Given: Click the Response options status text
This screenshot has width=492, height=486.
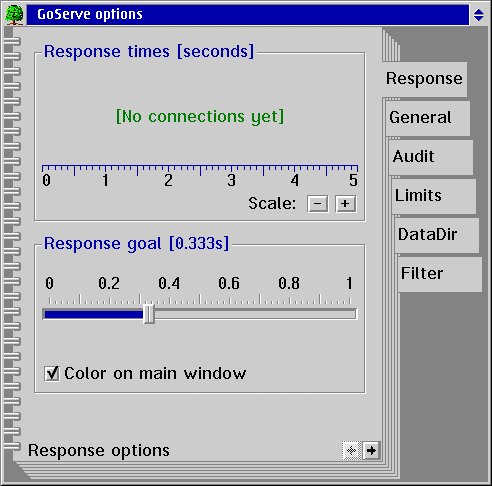Looking at the screenshot, I should (99, 451).
